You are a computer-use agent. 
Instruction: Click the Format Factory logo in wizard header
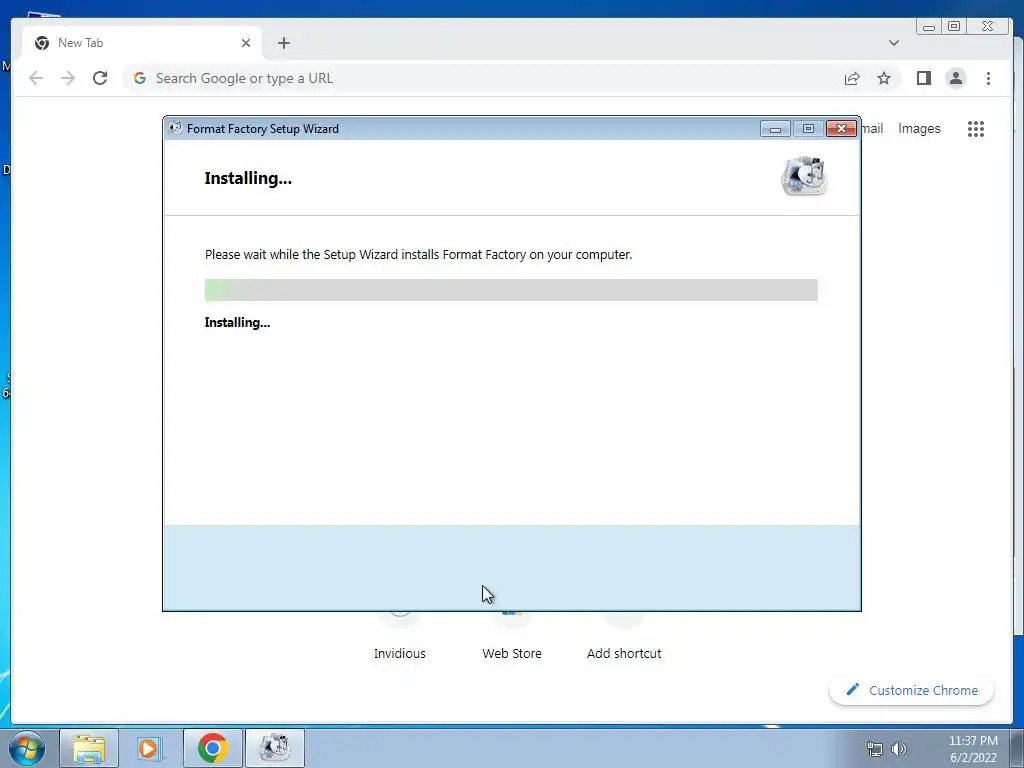point(804,176)
